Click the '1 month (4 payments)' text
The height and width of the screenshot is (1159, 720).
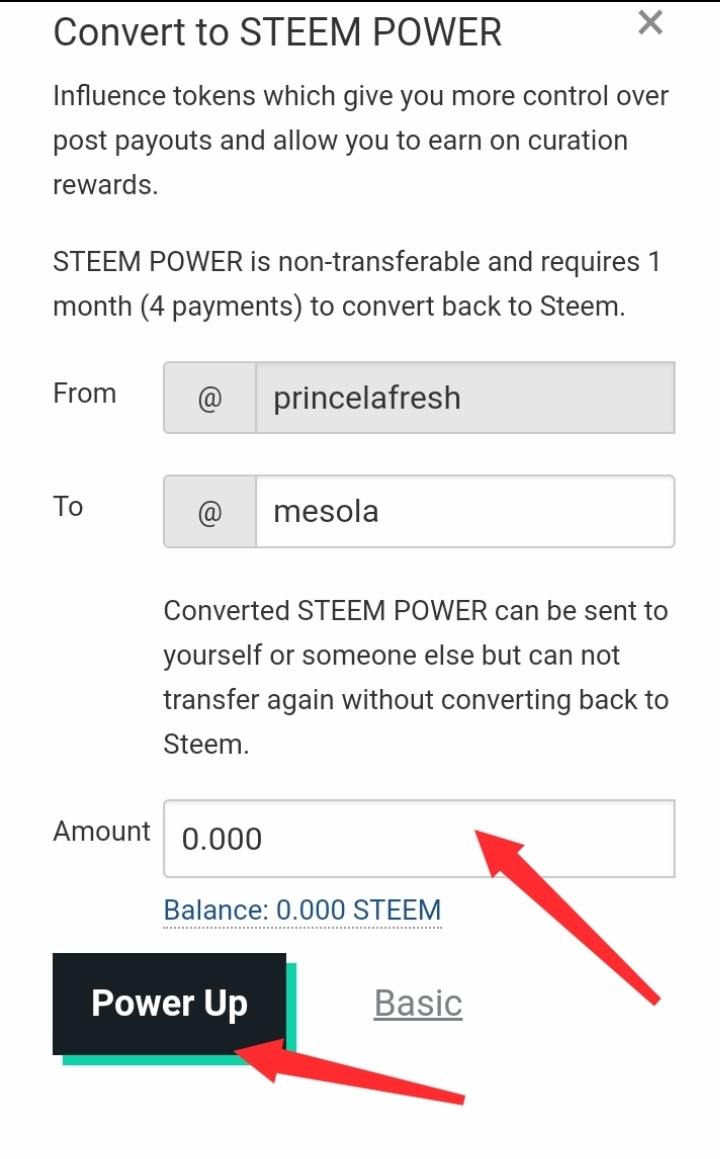point(177,306)
